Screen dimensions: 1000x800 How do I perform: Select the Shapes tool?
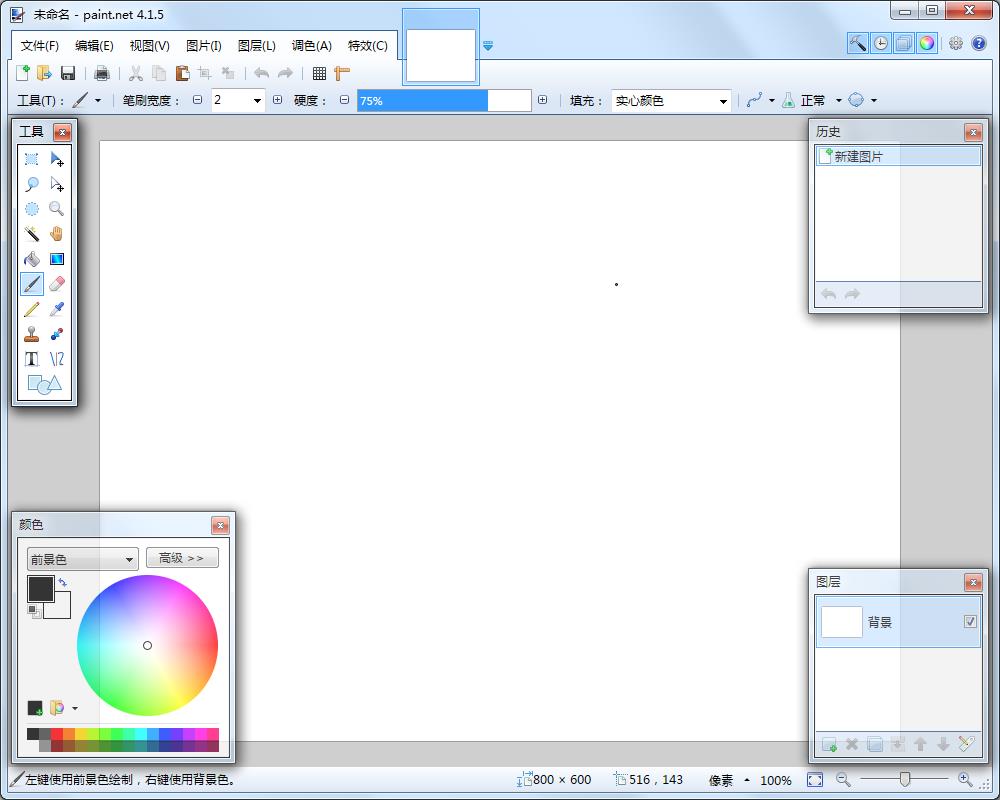(44, 384)
